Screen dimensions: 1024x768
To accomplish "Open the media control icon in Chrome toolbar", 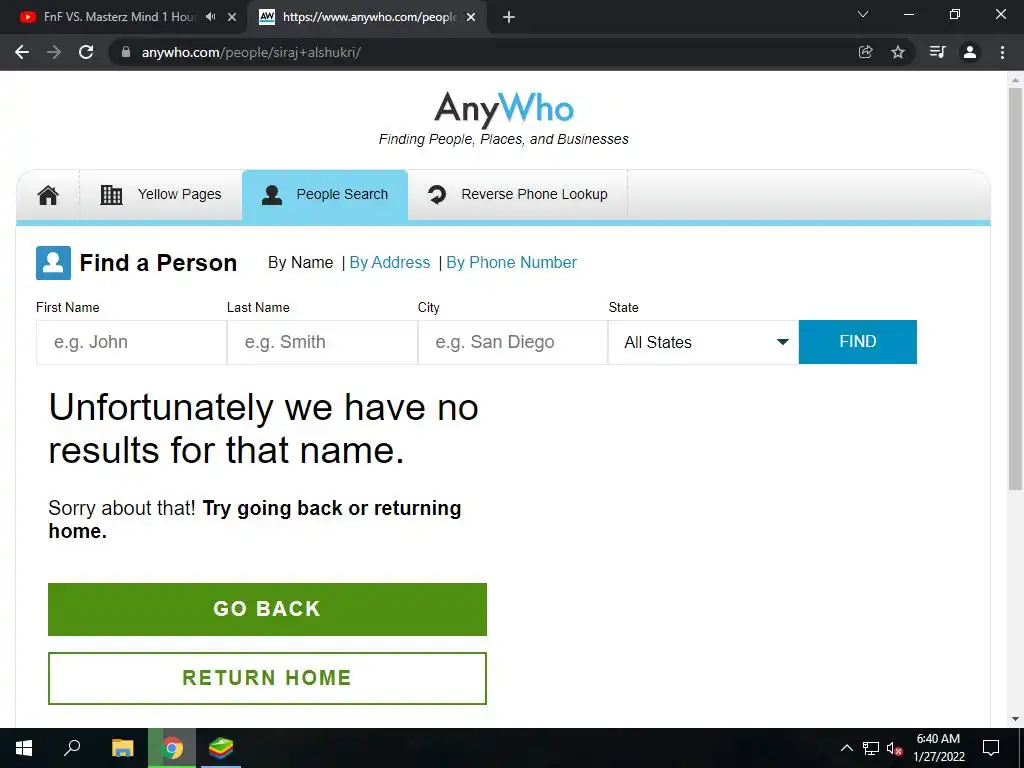I will [937, 52].
